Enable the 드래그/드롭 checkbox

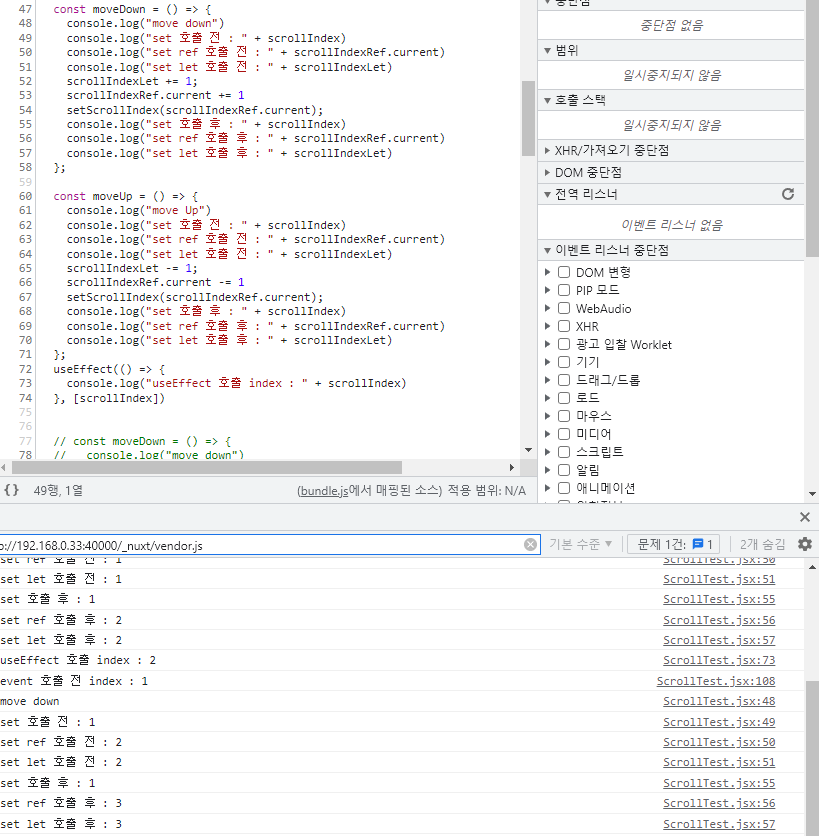click(564, 380)
